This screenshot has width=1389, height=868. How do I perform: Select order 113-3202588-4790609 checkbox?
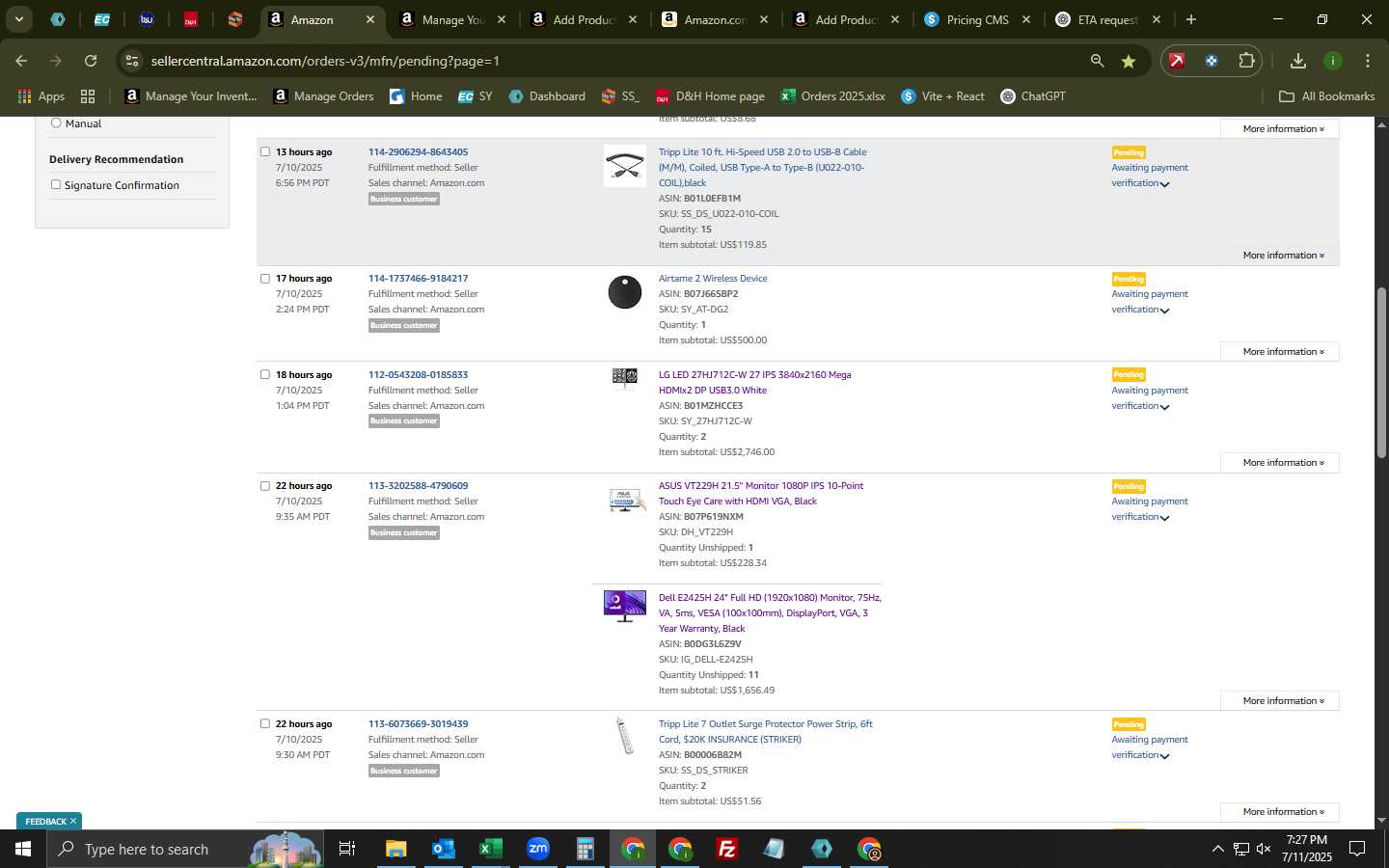pyautogui.click(x=265, y=485)
